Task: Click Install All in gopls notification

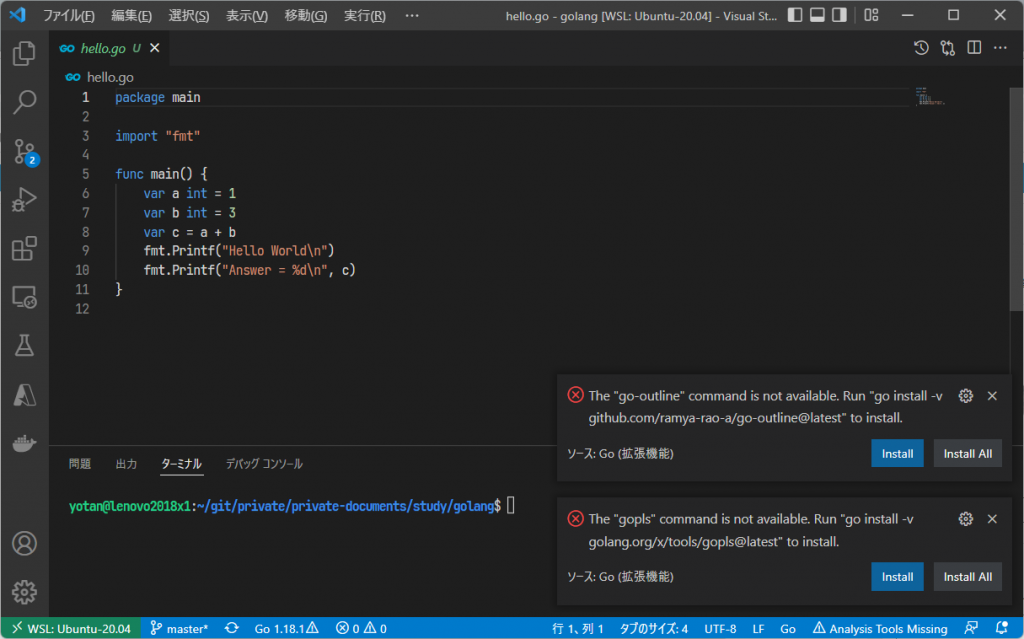Action: pos(967,577)
